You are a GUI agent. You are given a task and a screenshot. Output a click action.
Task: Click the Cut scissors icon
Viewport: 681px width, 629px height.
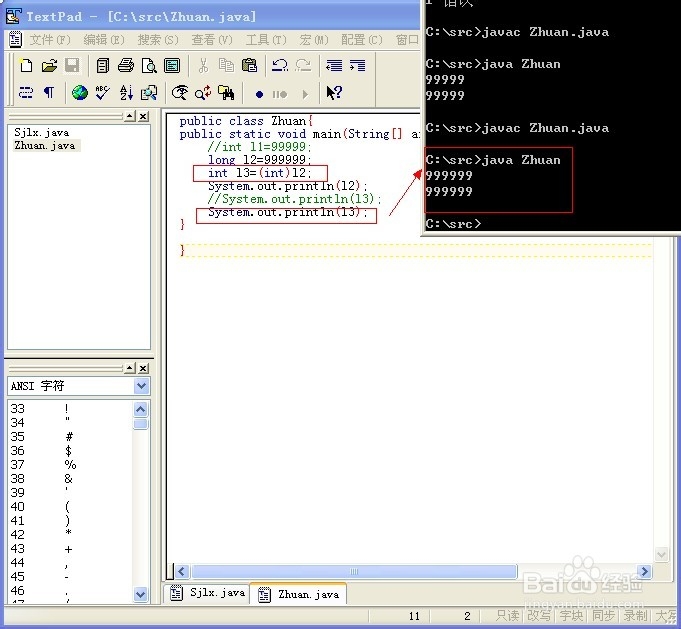click(x=203, y=66)
